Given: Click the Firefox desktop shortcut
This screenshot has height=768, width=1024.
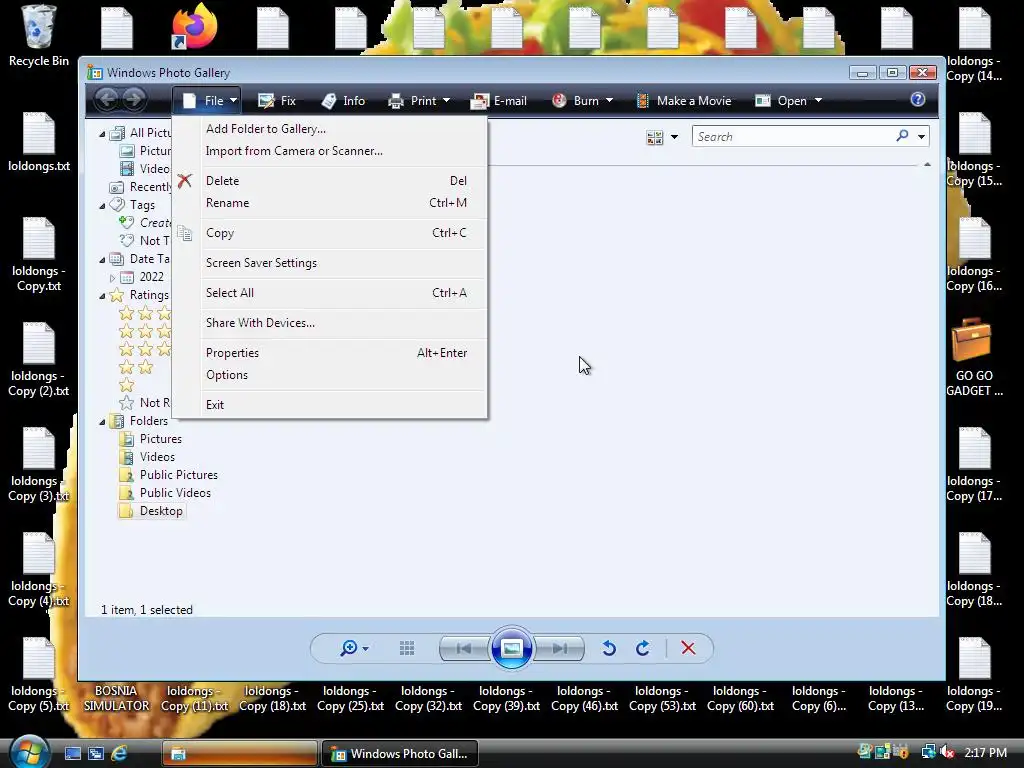Looking at the screenshot, I should 195,26.
